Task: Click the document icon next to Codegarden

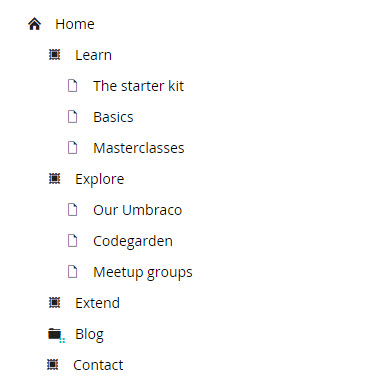Action: click(72, 241)
